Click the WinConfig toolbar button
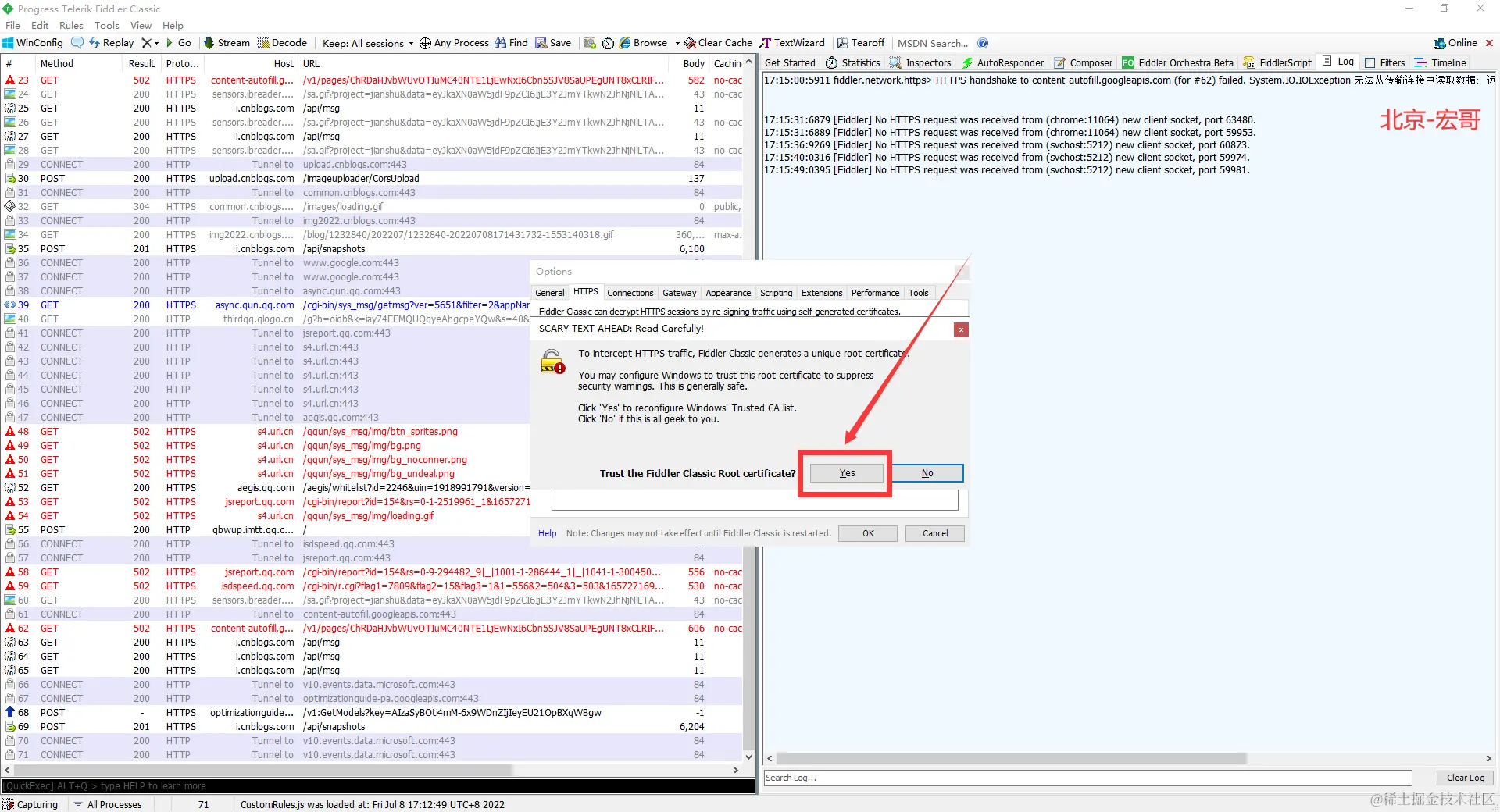This screenshot has height=812, width=1500. tap(33, 43)
